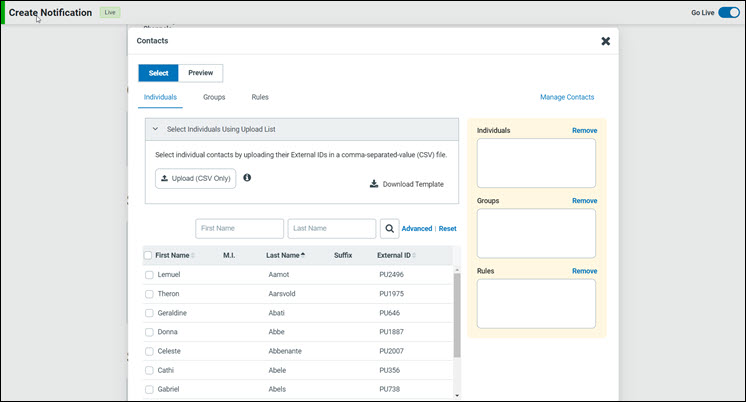
Task: Toggle the Go Live switch
Action: 727,13
